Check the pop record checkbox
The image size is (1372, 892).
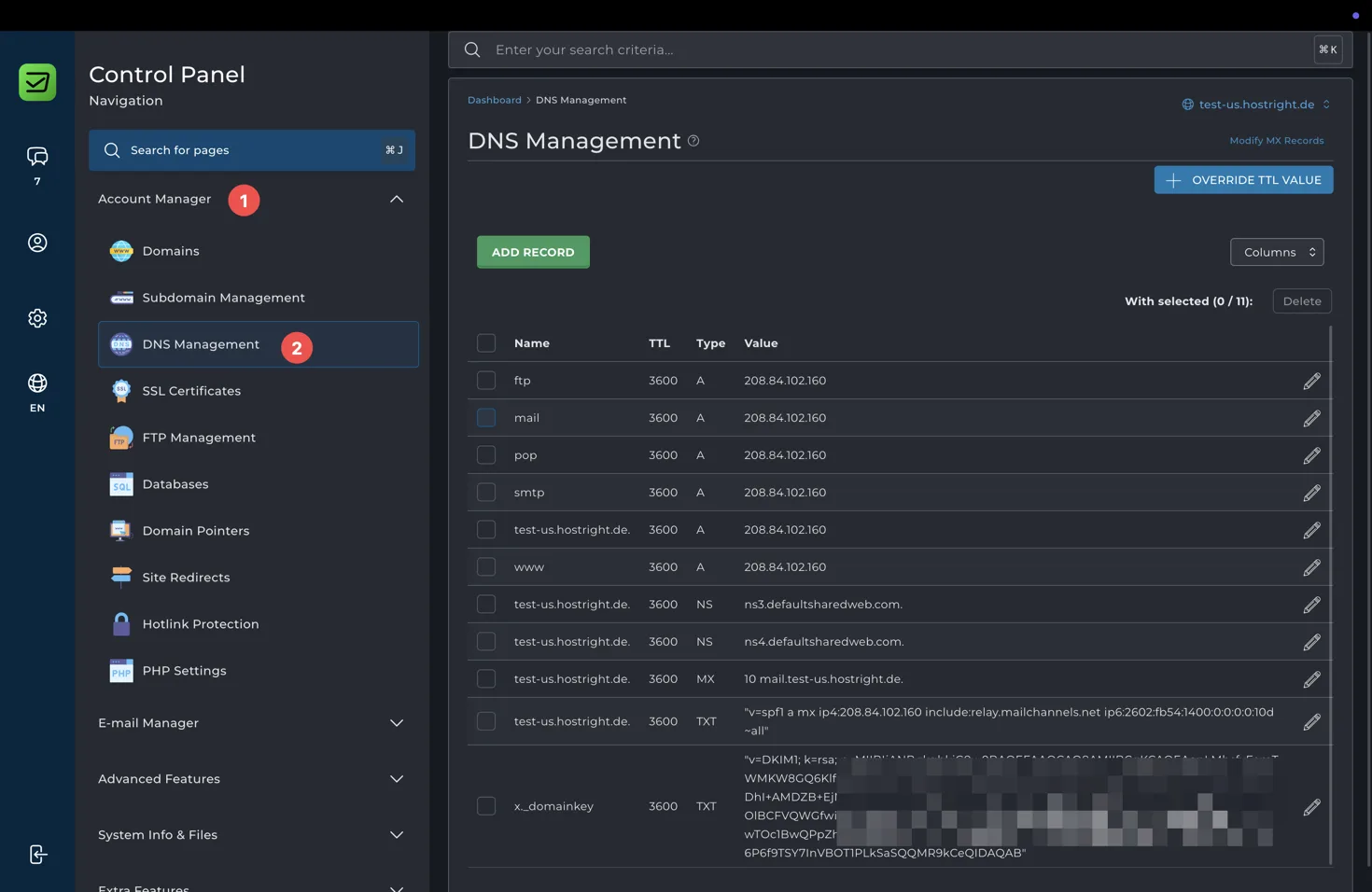[x=486, y=455]
